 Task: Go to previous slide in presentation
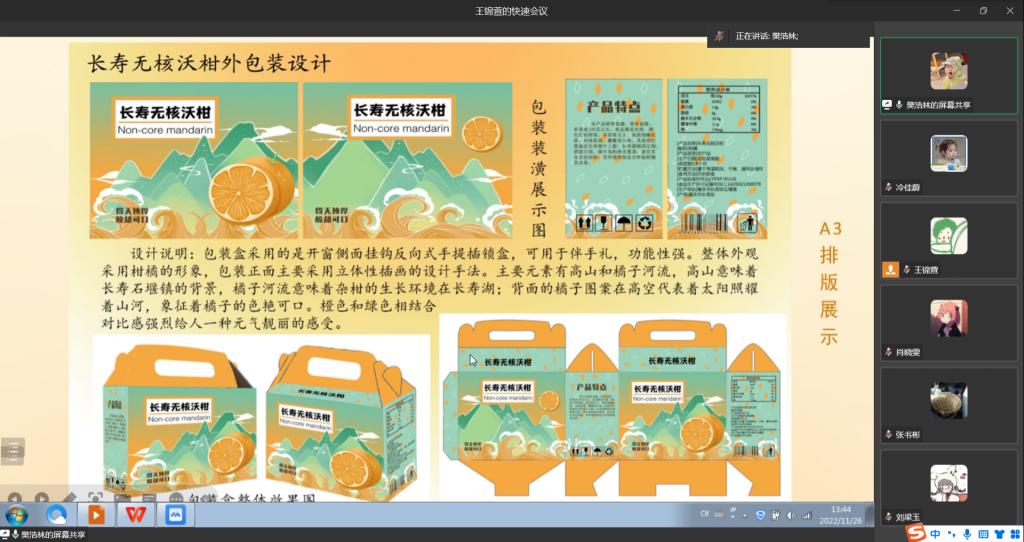[x=15, y=497]
